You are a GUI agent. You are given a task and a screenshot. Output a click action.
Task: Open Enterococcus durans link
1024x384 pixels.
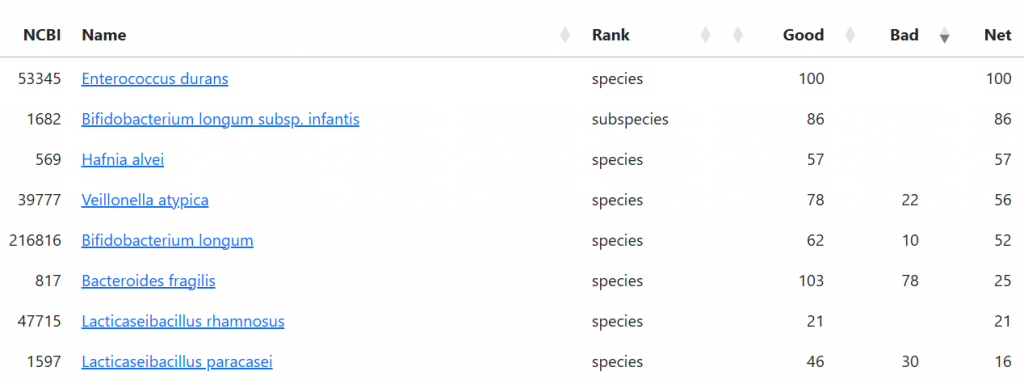pyautogui.click(x=155, y=79)
